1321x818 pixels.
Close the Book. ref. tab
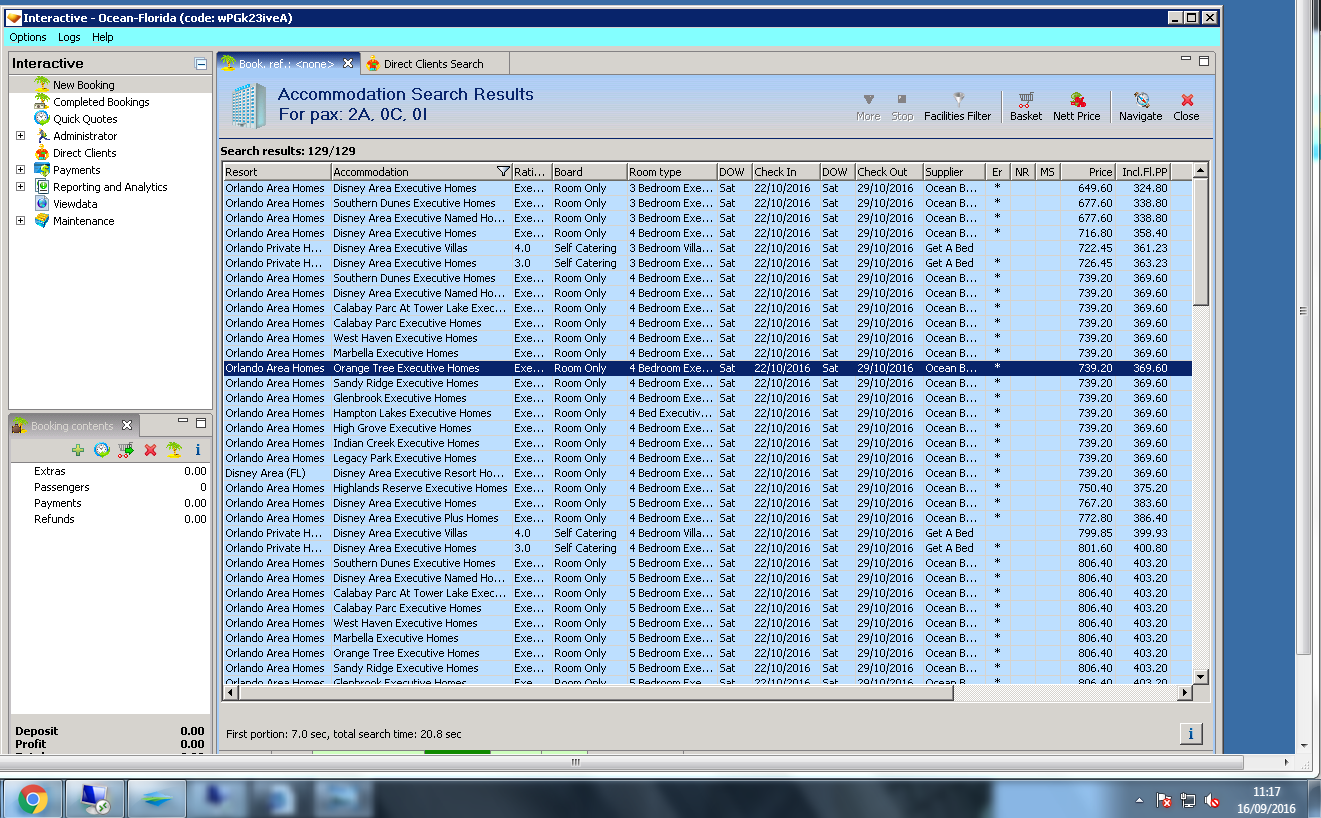point(348,63)
